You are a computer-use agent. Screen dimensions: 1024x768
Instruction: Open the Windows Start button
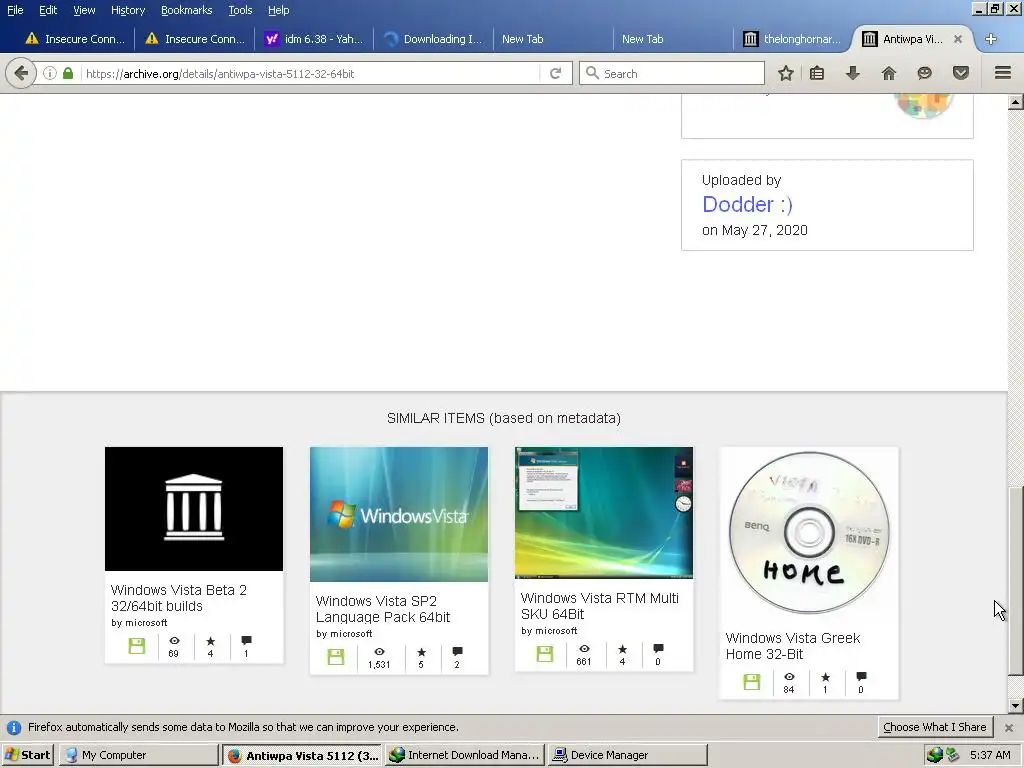pos(28,755)
